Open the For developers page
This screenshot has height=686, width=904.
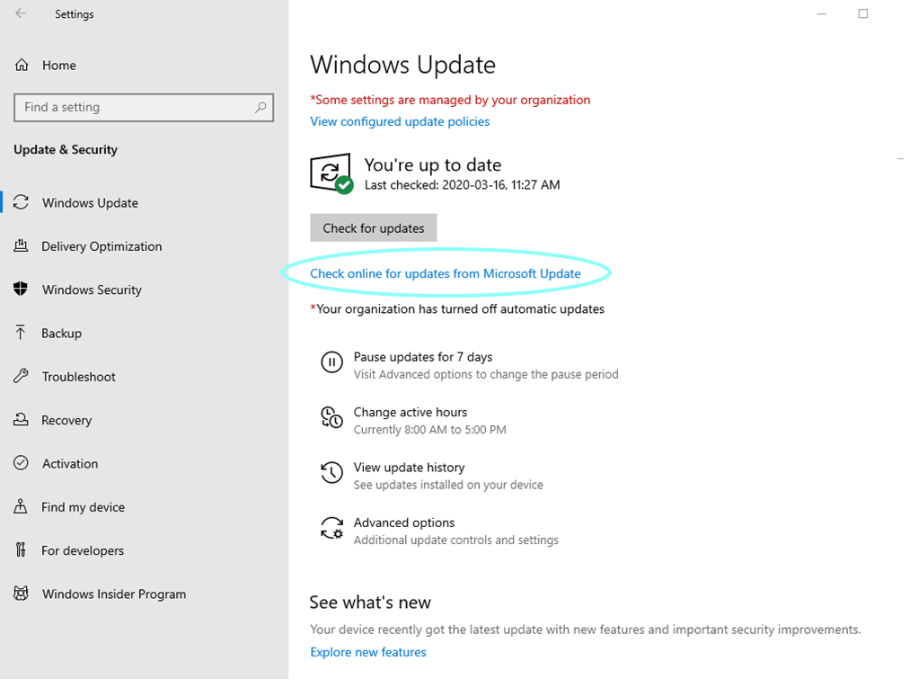tap(83, 551)
